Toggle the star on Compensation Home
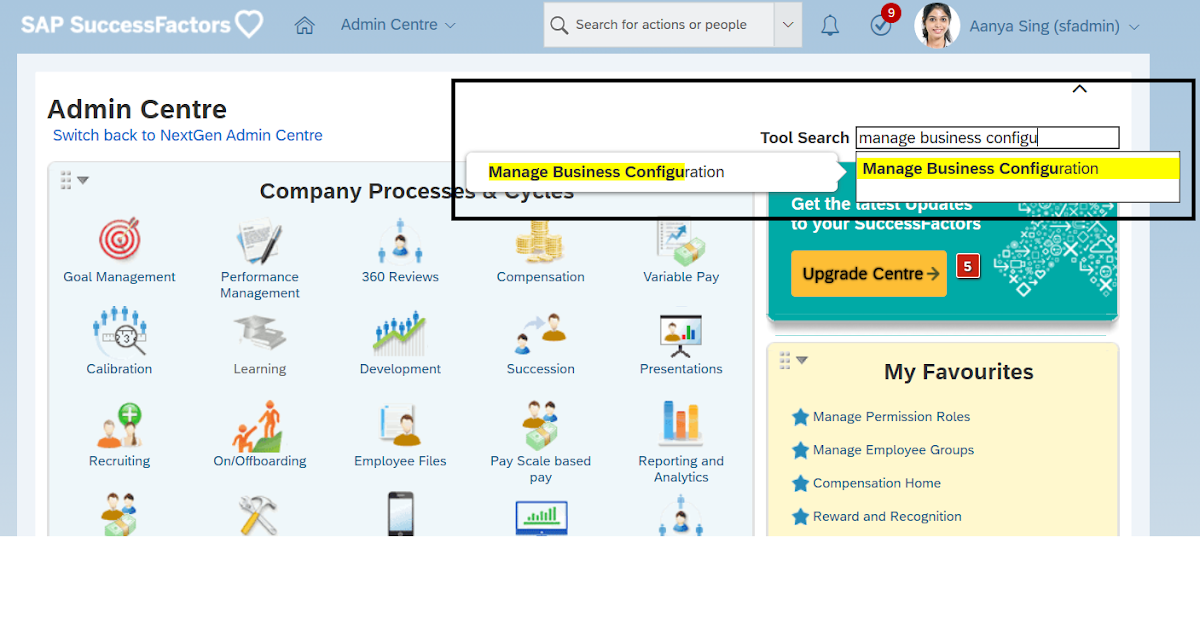Screen dimensions: 1200x630 800,483
